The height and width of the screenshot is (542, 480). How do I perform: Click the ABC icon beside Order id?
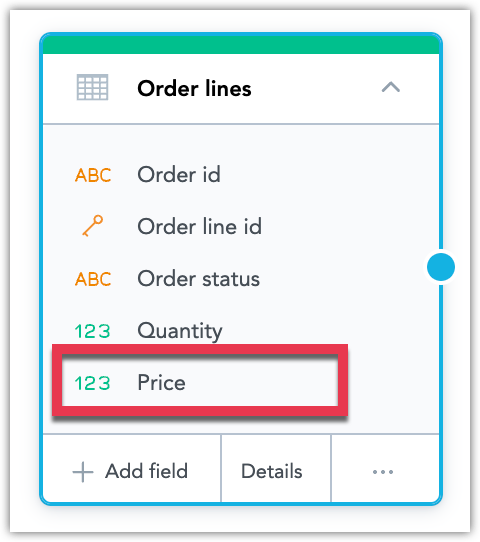point(93,175)
